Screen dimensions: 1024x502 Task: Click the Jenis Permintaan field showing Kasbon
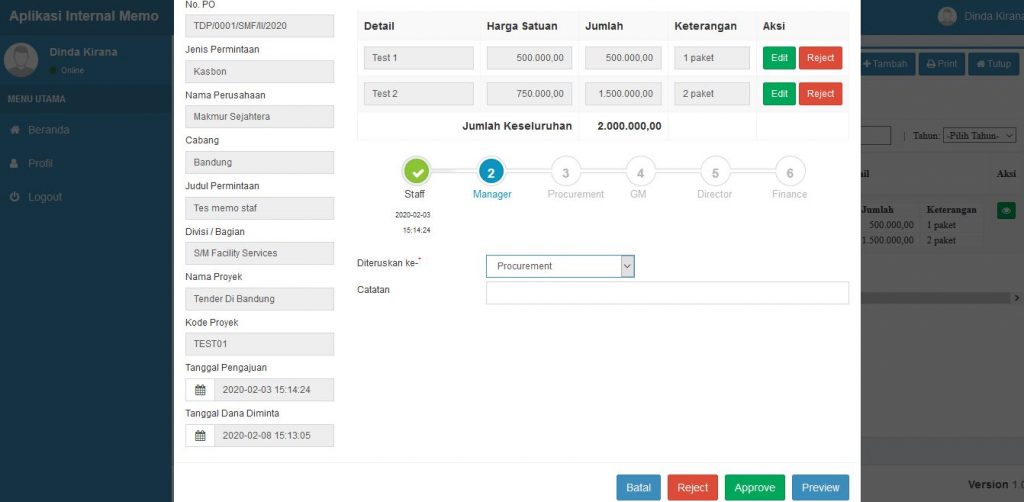260,71
